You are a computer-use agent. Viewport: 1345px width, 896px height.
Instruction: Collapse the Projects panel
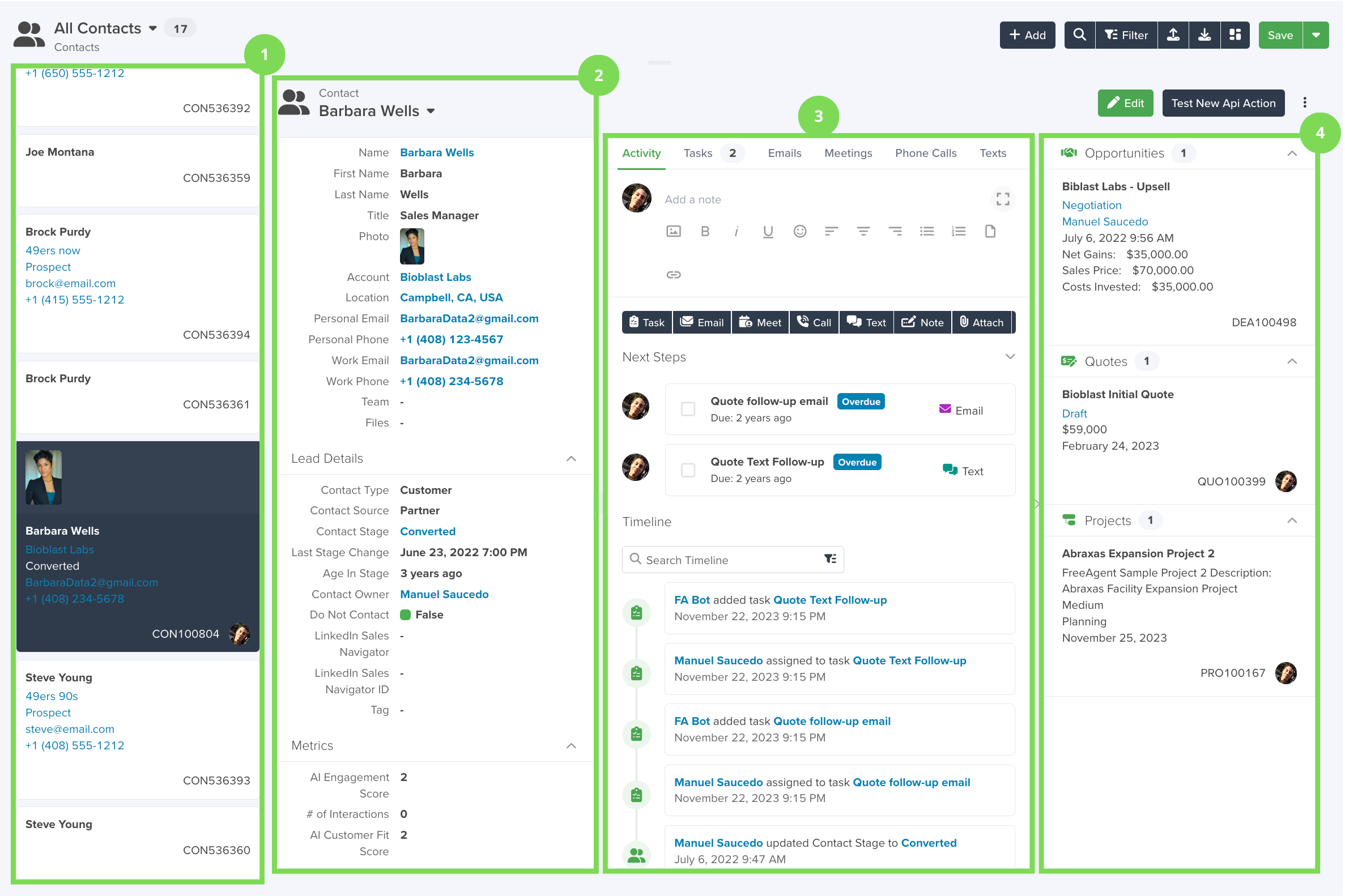click(x=1291, y=520)
